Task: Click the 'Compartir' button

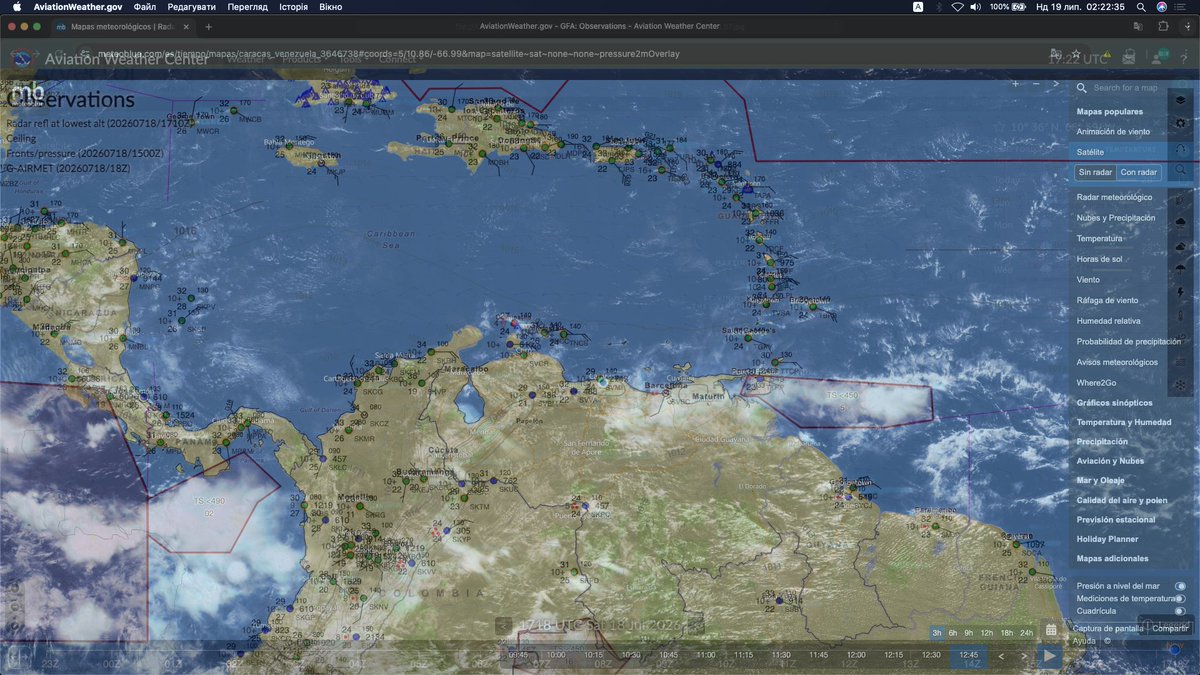Action: 1170,628
